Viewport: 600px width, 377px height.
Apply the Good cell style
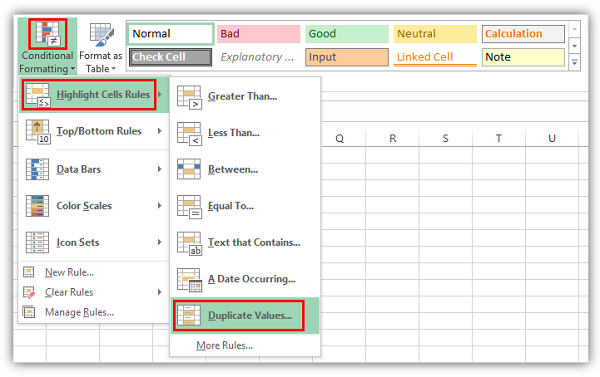point(347,34)
